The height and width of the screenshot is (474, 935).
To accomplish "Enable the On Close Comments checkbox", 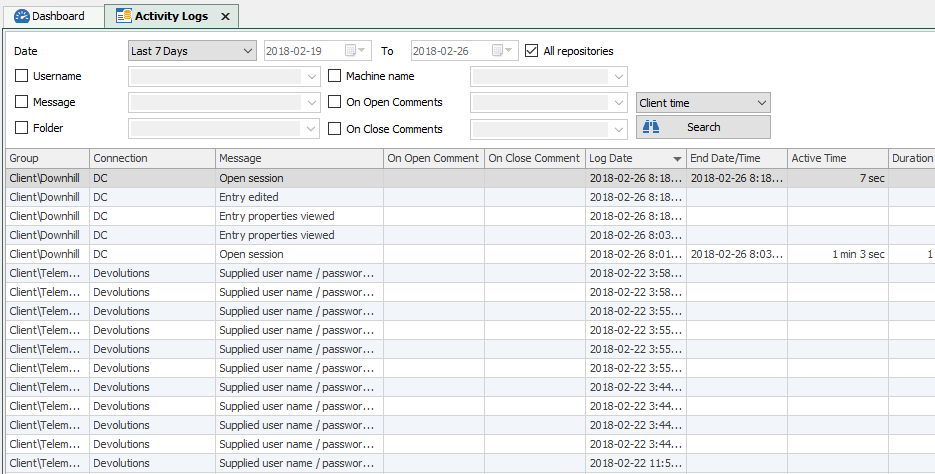I will tap(335, 128).
